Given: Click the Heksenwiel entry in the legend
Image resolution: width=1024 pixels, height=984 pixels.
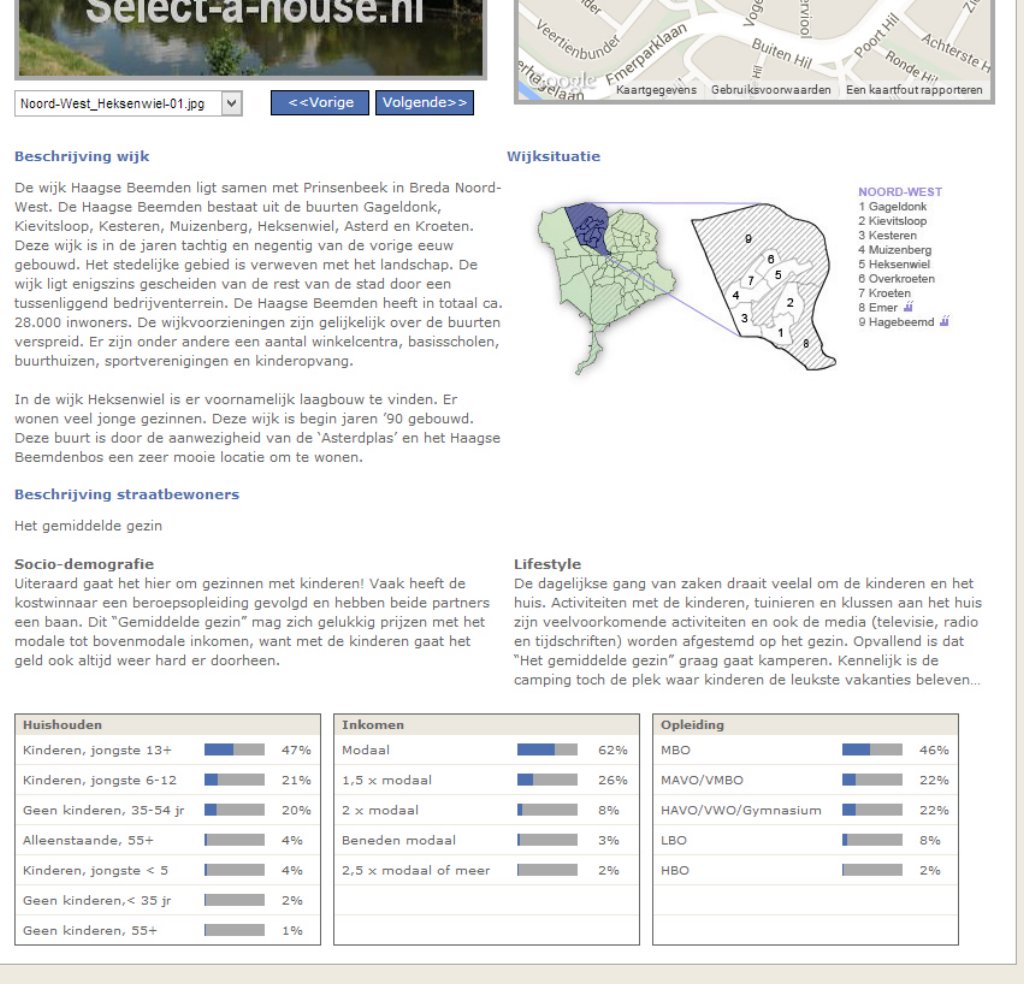Looking at the screenshot, I should 899,264.
